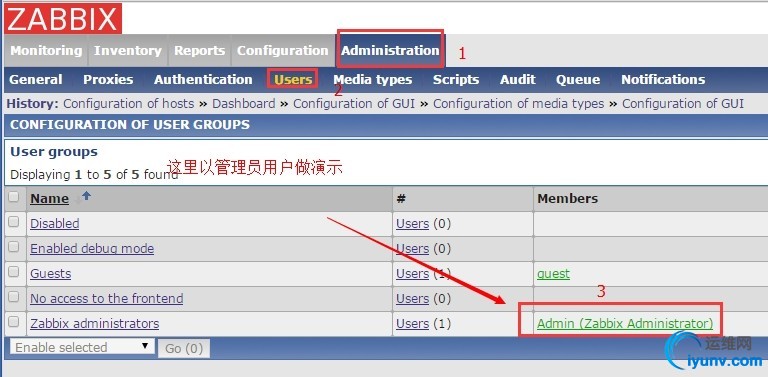Open Media types submenu
The width and height of the screenshot is (768, 377).
pyautogui.click(x=373, y=79)
